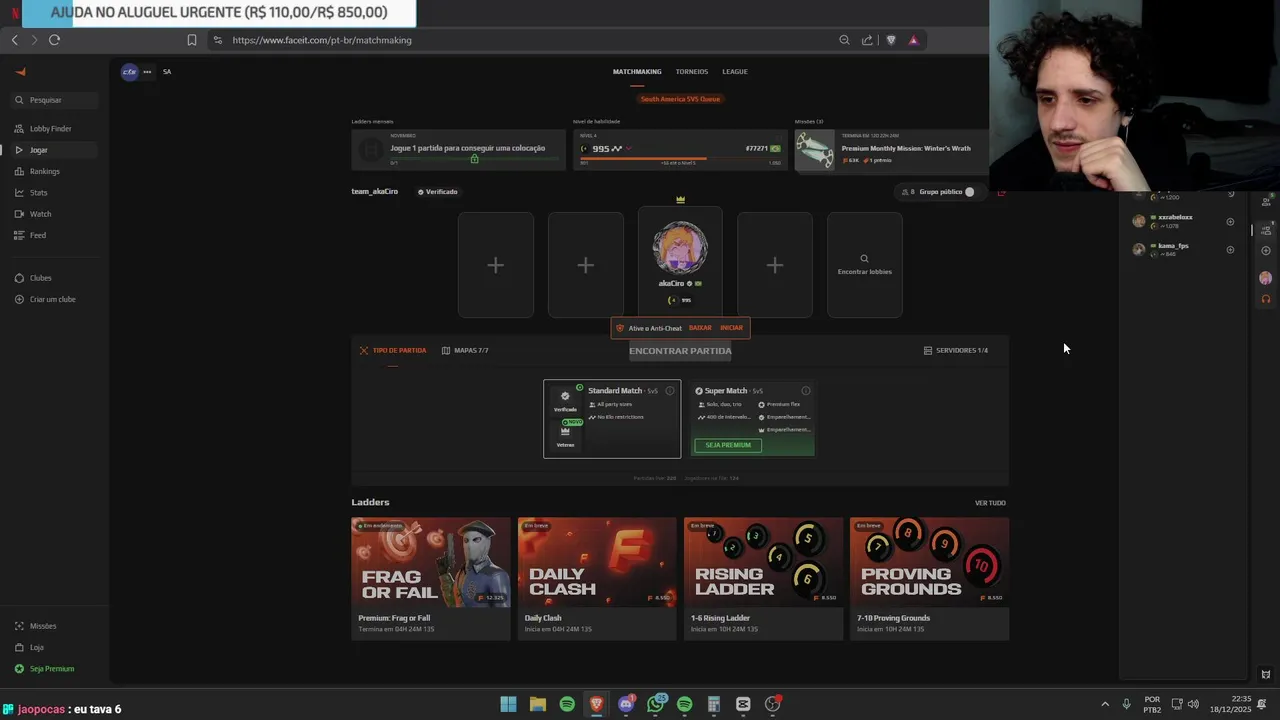Open the Pesquisar search field
1280x720 pixels.
[x=55, y=100]
